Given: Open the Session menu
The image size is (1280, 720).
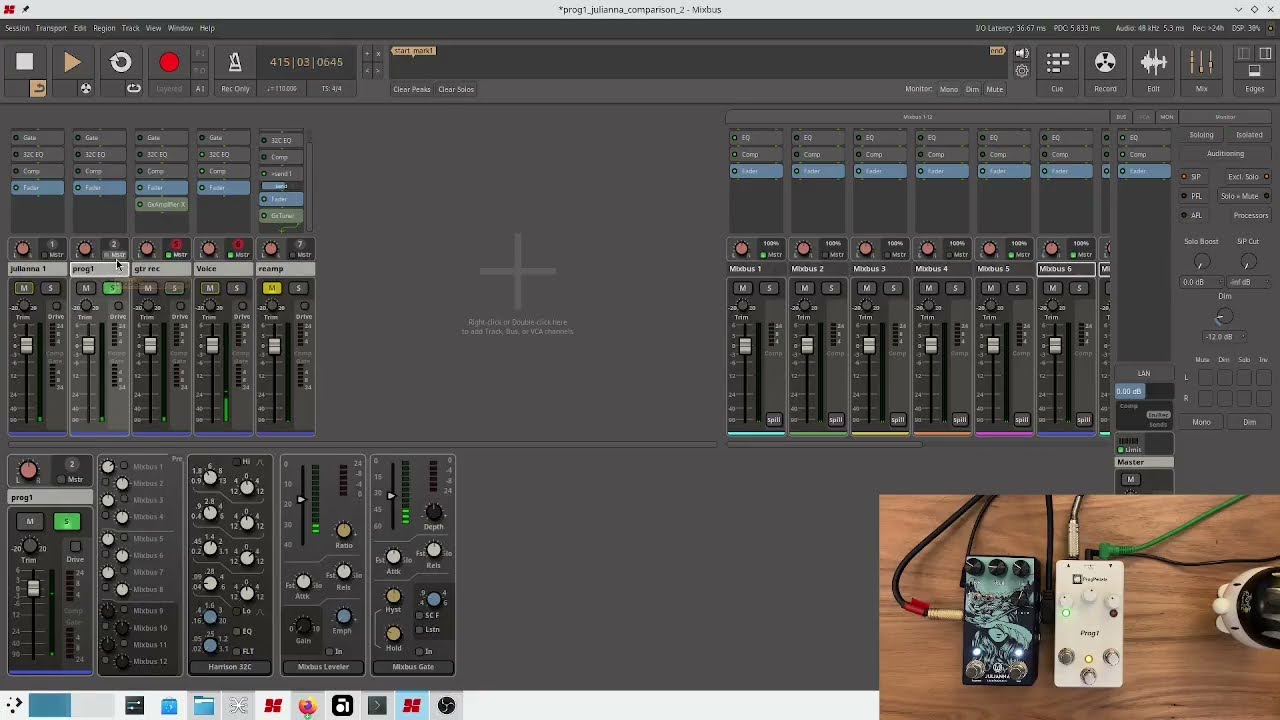Looking at the screenshot, I should click(17, 28).
